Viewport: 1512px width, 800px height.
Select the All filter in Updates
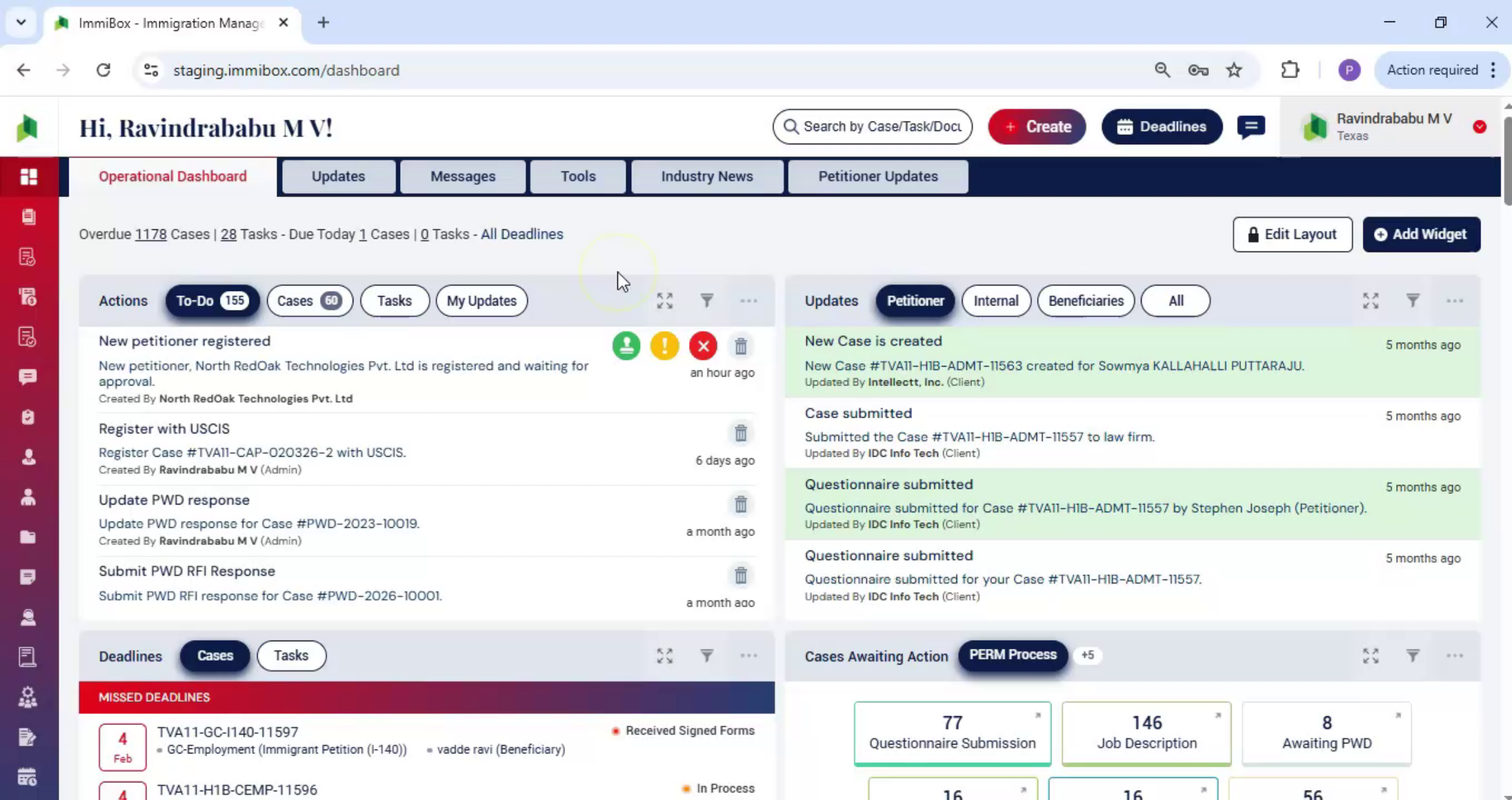(1176, 301)
